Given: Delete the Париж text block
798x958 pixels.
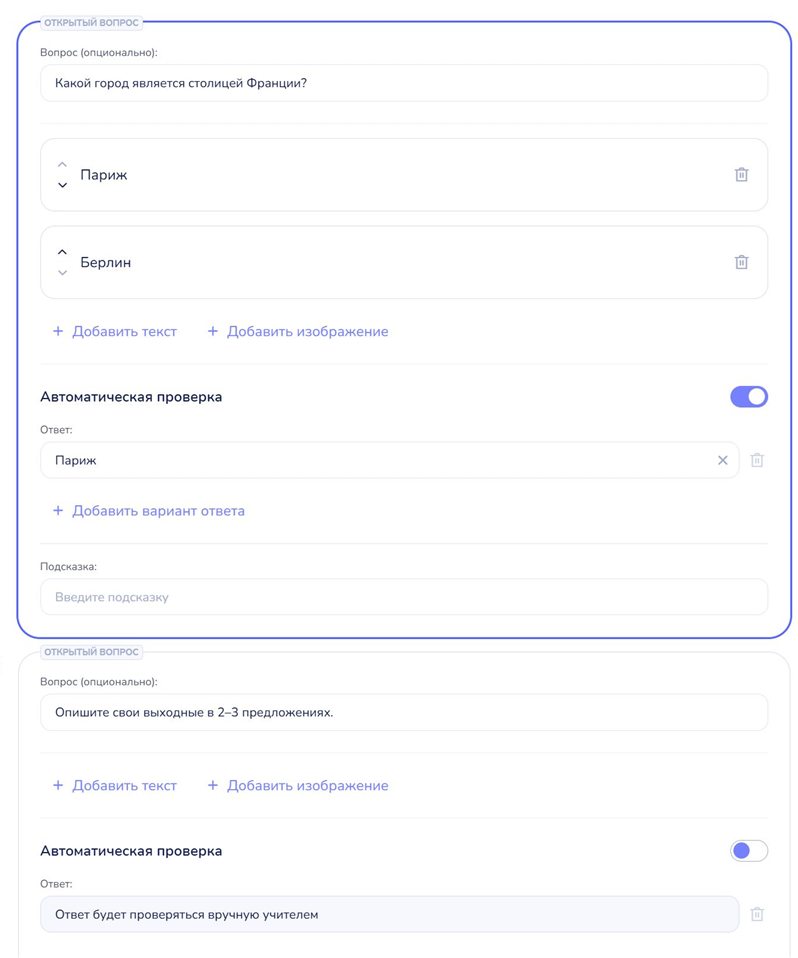Looking at the screenshot, I should [x=741, y=175].
